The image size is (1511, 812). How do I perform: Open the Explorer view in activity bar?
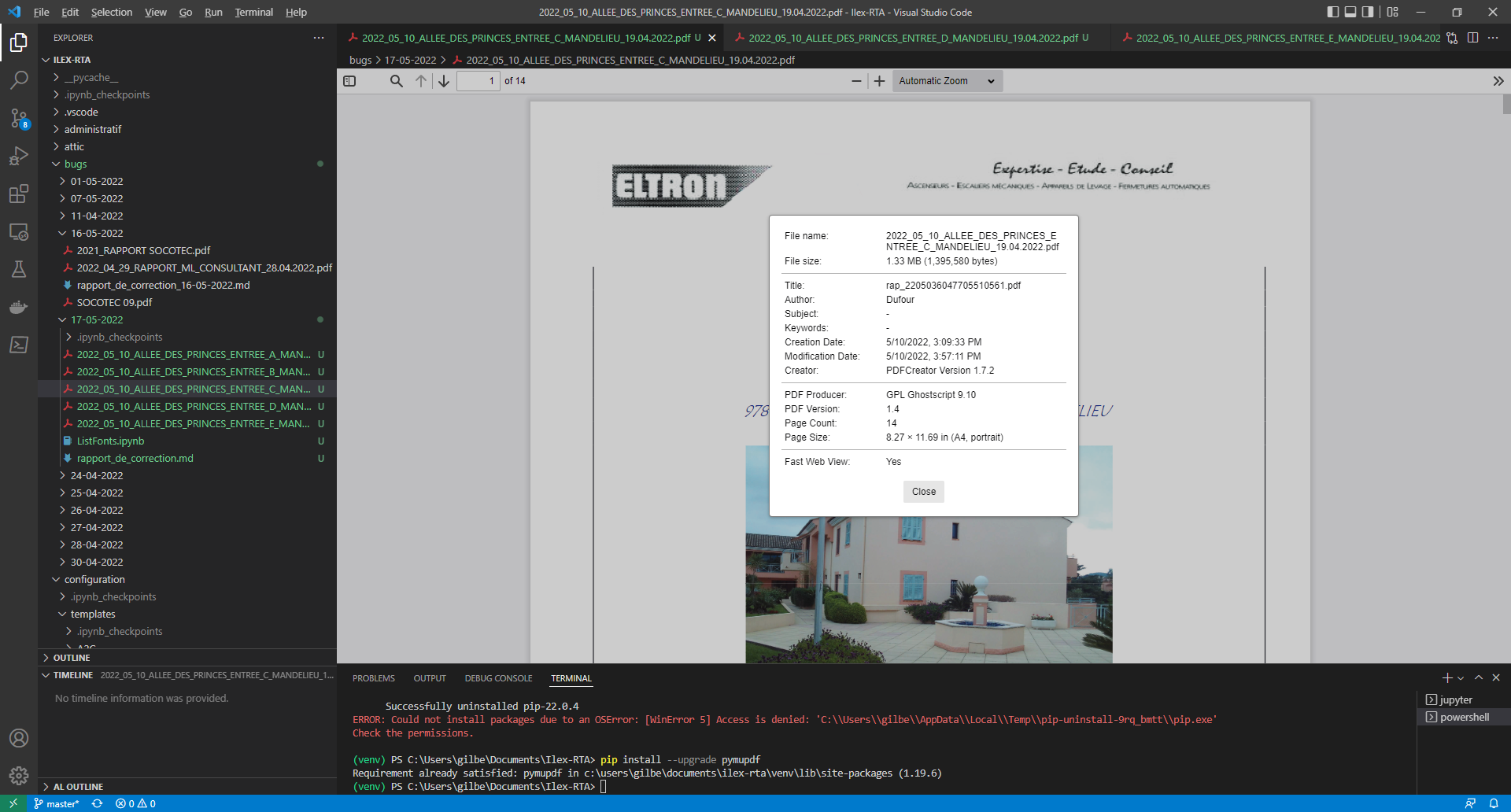pos(19,42)
